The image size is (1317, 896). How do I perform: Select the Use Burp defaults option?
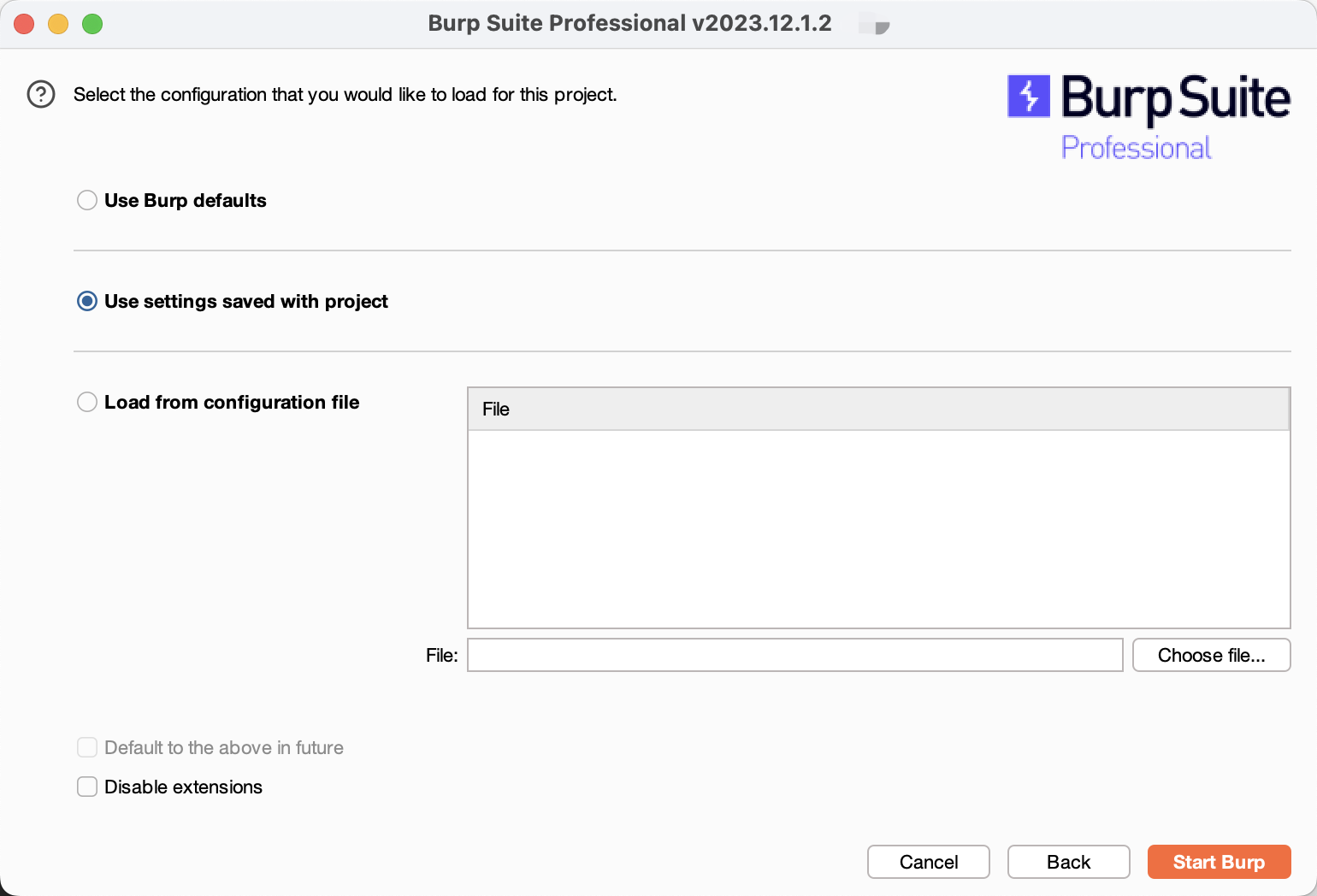87,200
